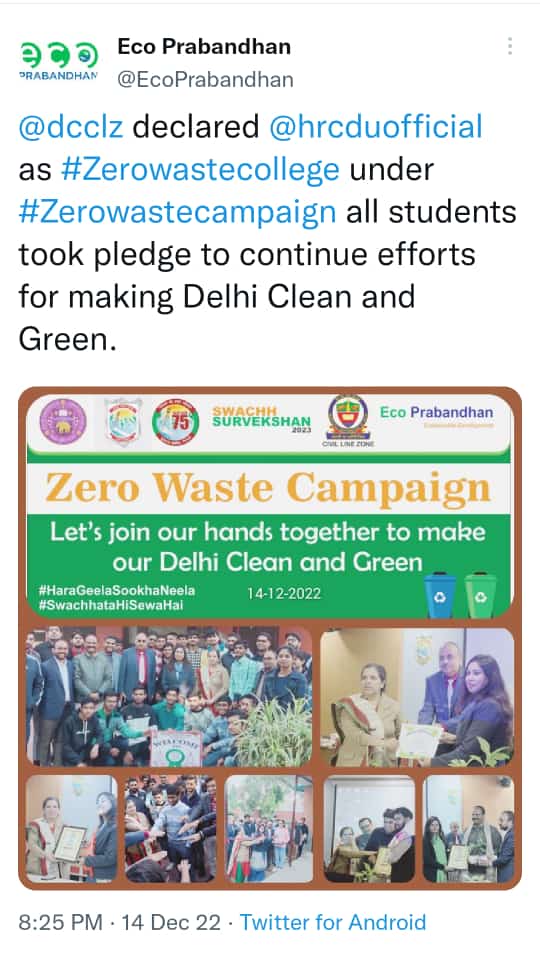Click the Eco Prabandhan display name
Image resolution: width=540 pixels, height=954 pixels.
tap(204, 46)
